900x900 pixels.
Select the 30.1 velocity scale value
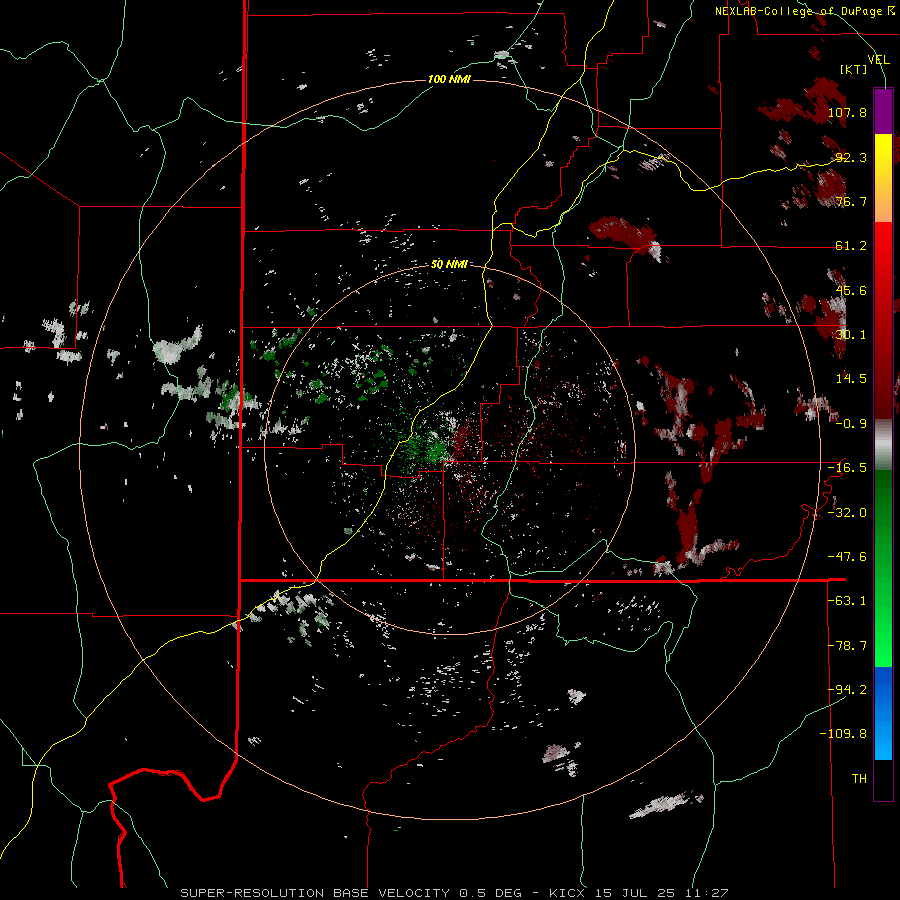(851, 335)
